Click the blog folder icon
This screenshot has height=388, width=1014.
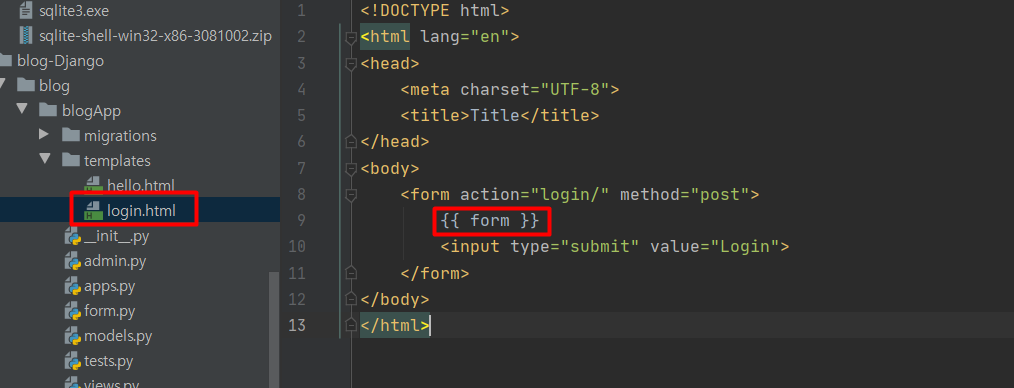26,85
